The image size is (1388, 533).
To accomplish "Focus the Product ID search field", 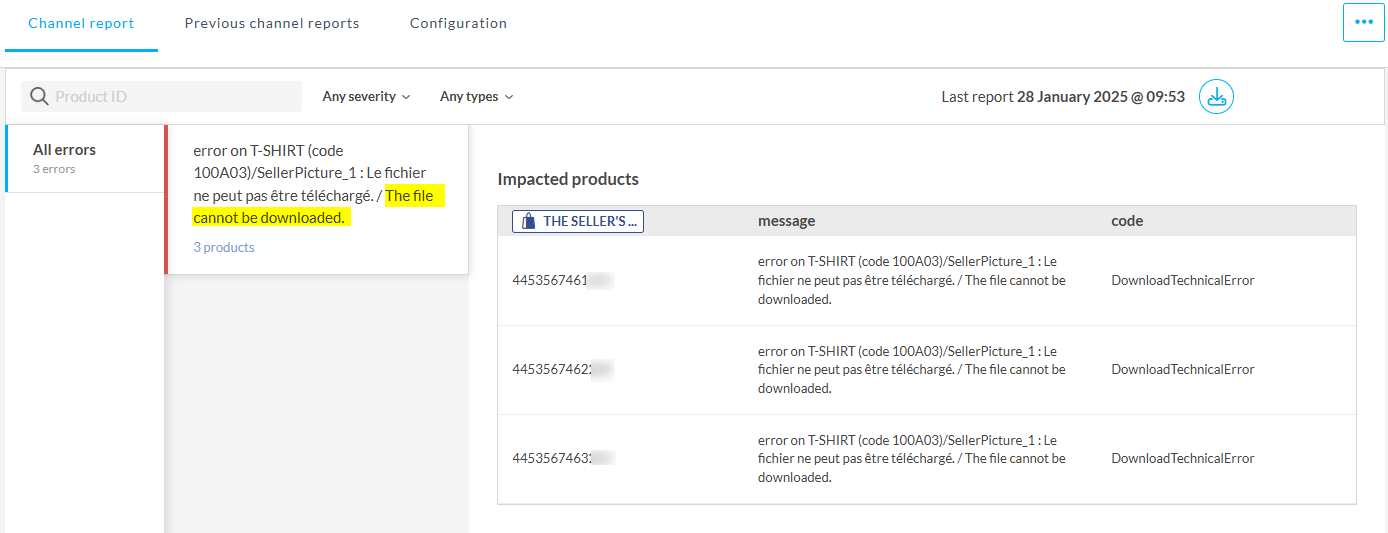I will (x=170, y=97).
